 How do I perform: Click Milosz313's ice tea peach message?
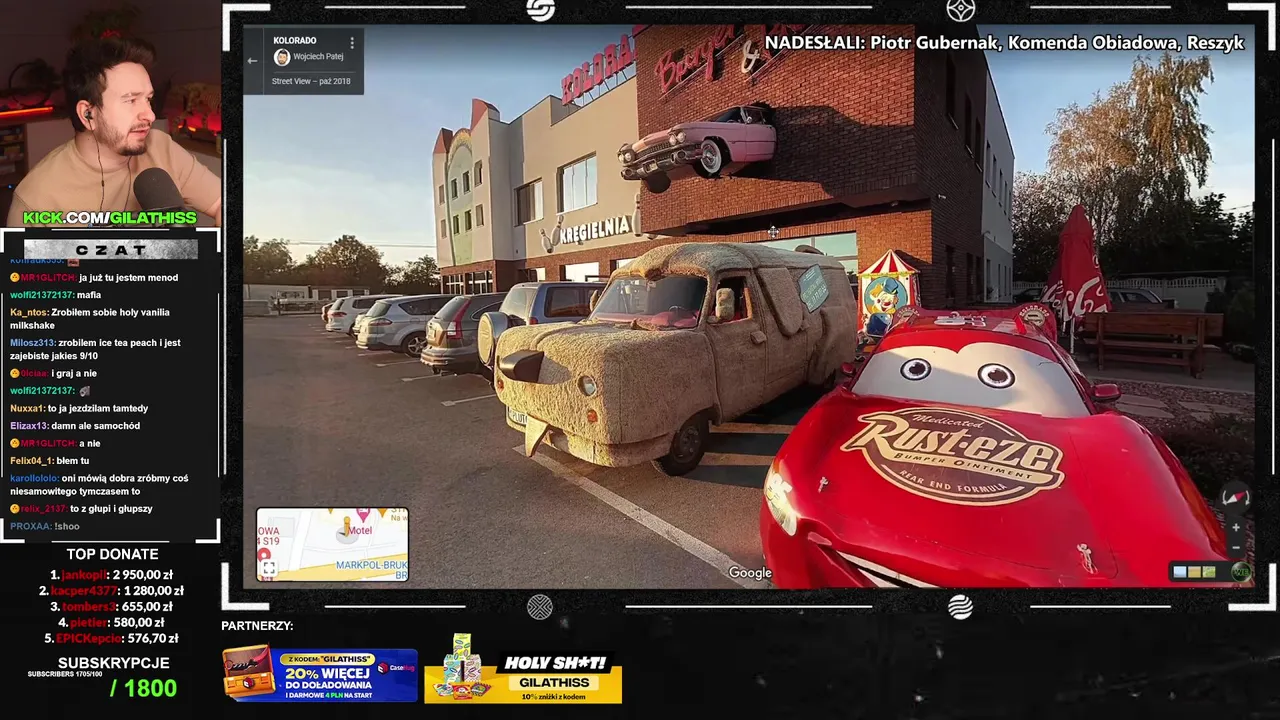(x=95, y=350)
